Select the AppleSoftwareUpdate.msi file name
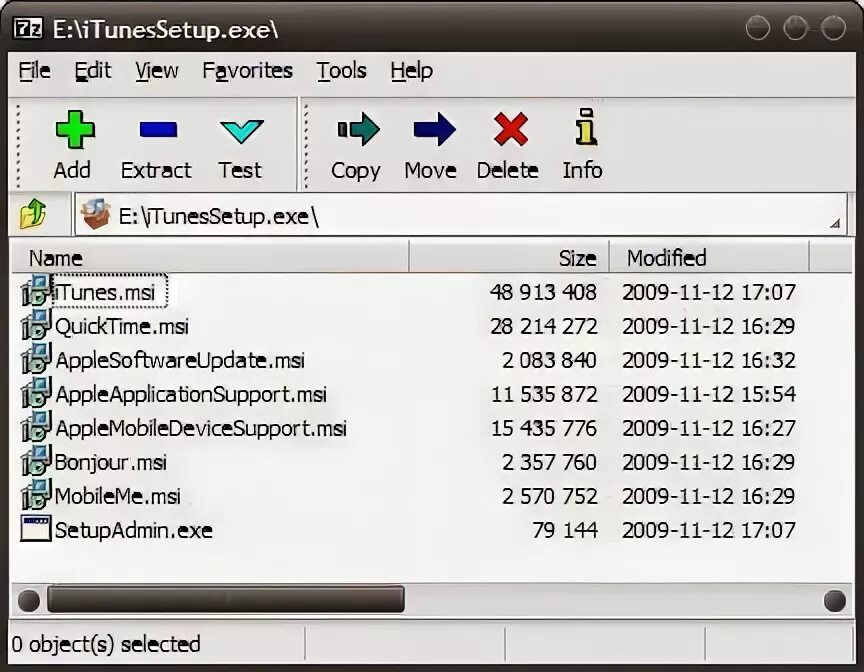This screenshot has width=864, height=672. (x=180, y=360)
